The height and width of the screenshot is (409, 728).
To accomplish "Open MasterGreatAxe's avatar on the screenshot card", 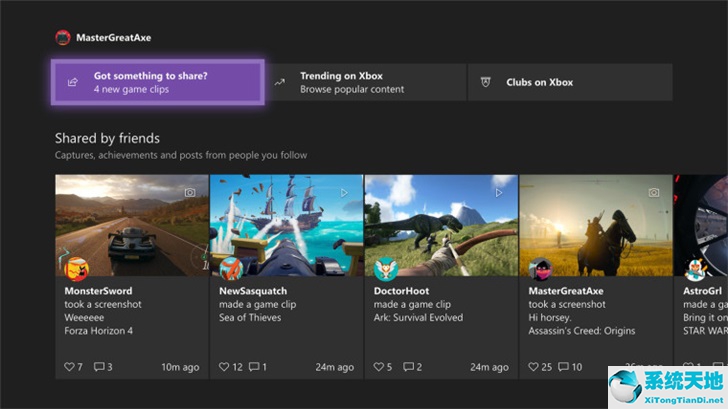I will click(540, 269).
